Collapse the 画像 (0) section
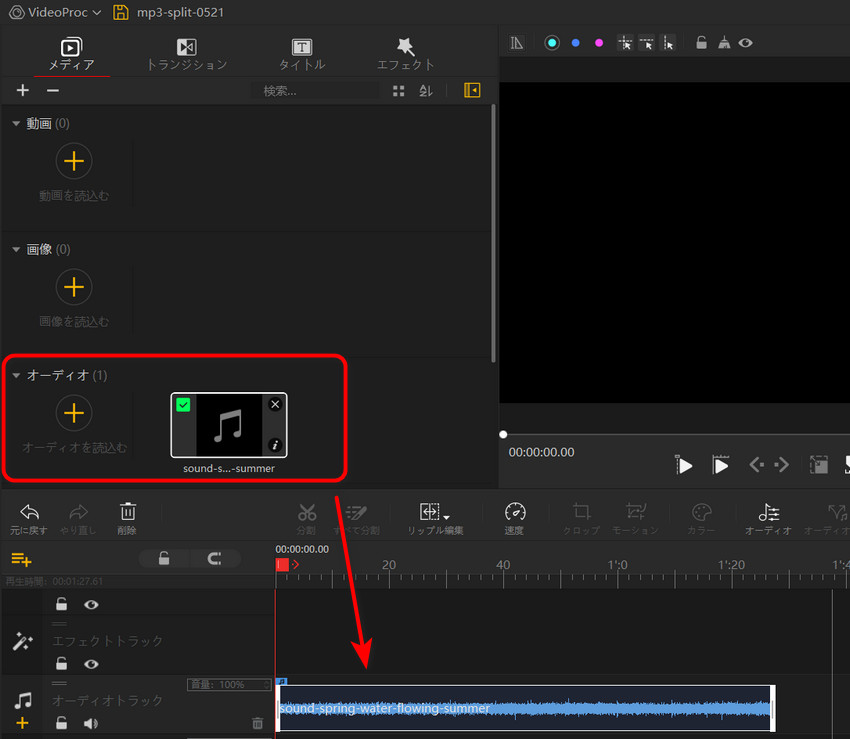This screenshot has width=850, height=739. tap(16, 249)
